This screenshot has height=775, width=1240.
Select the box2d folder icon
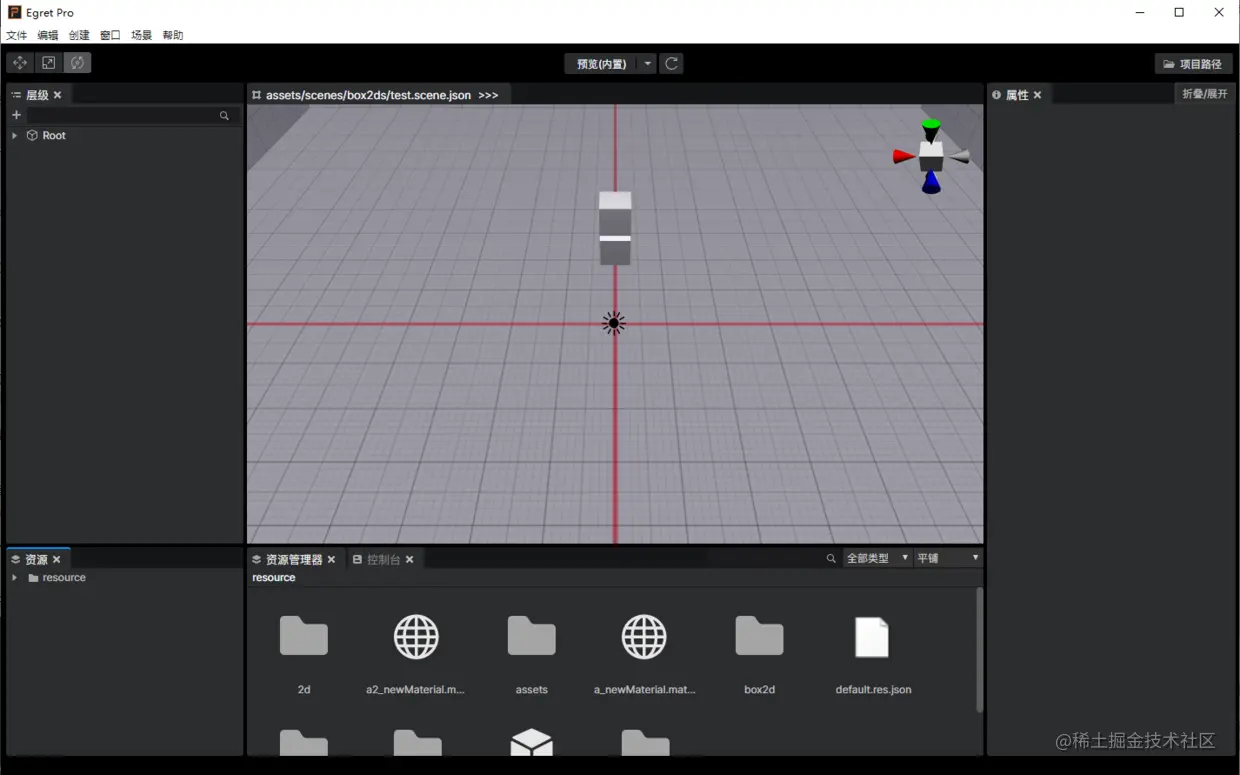click(760, 636)
